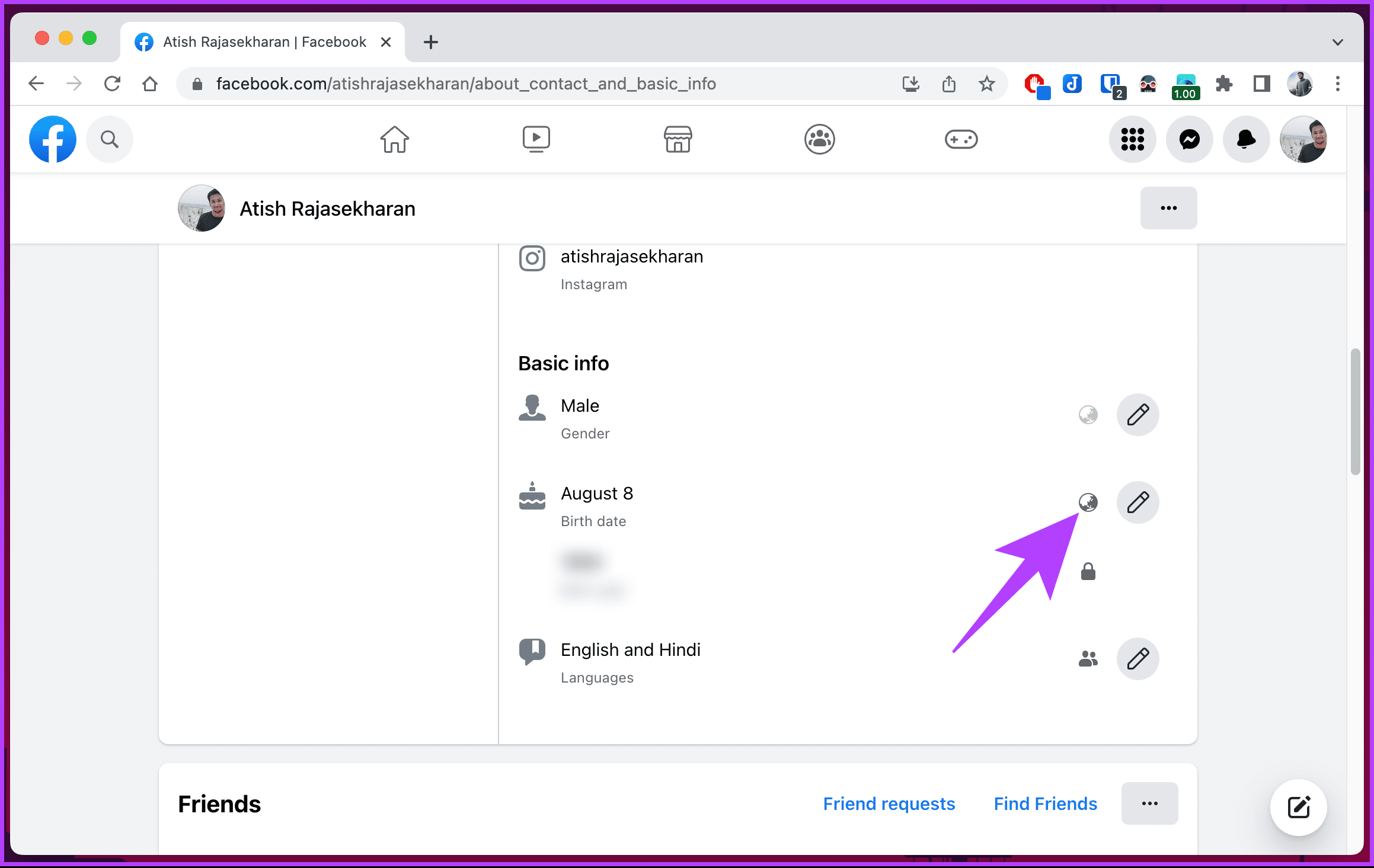Click the browser back arrow
This screenshot has width=1374, height=868.
[x=36, y=84]
